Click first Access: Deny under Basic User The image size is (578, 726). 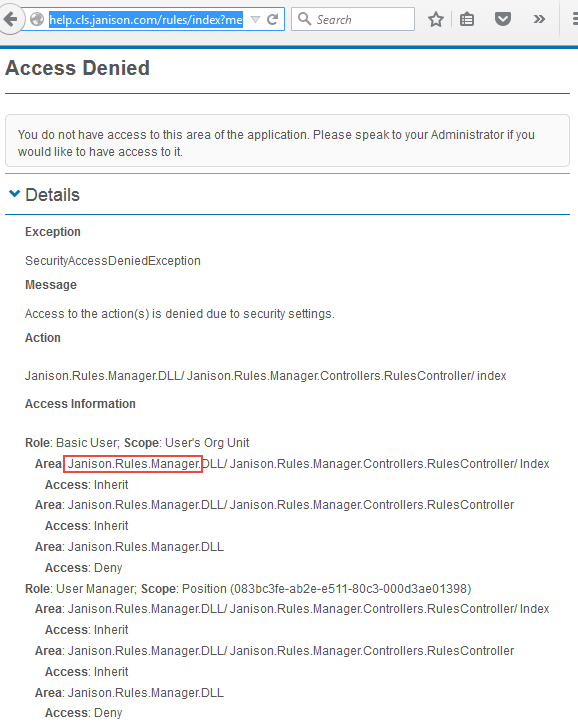83,568
